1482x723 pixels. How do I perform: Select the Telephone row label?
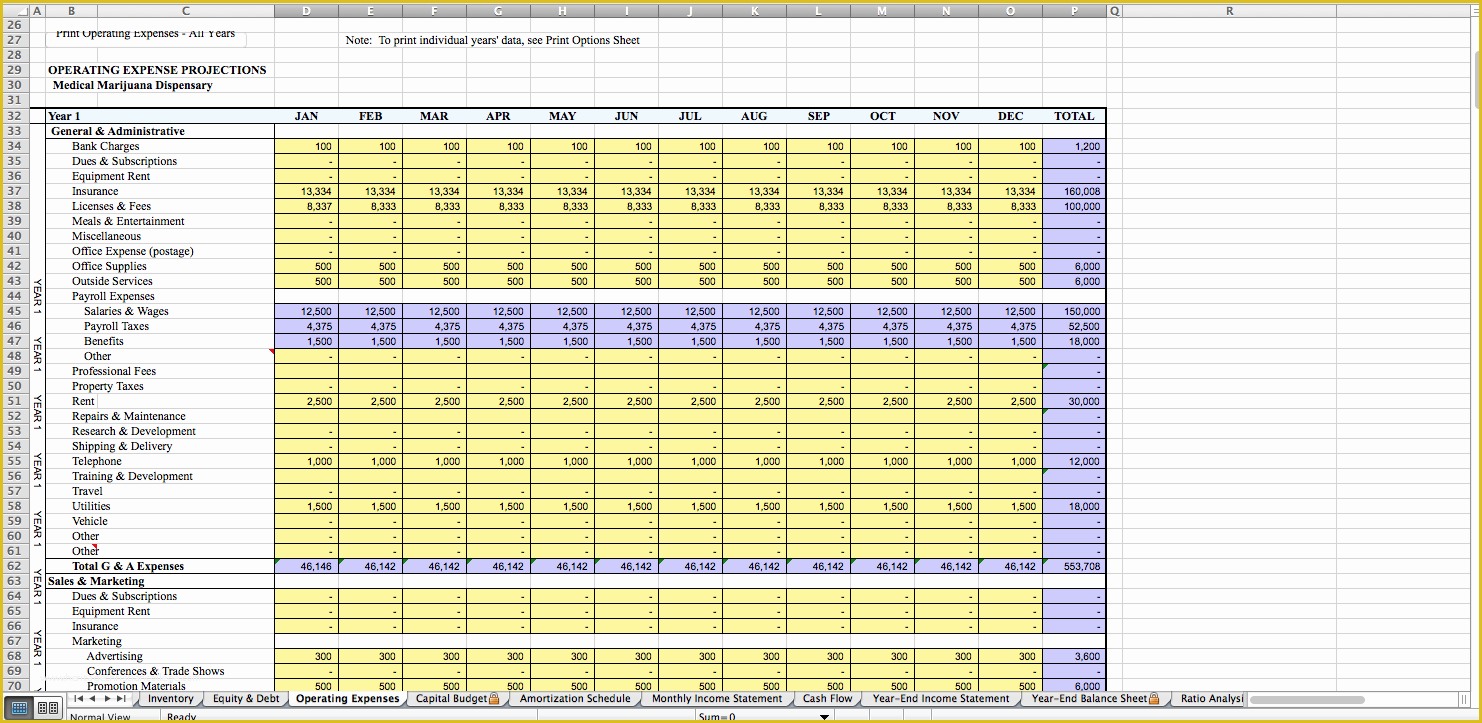click(96, 461)
